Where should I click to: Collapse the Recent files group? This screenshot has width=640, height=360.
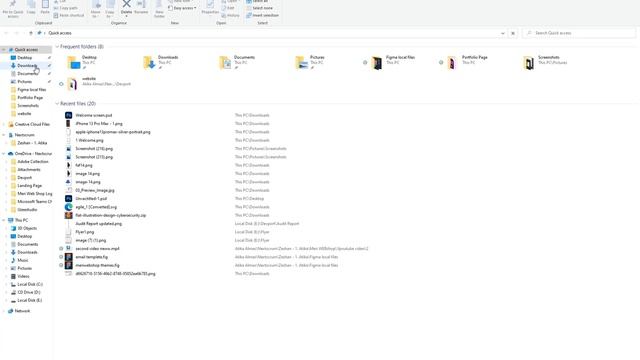(57, 104)
